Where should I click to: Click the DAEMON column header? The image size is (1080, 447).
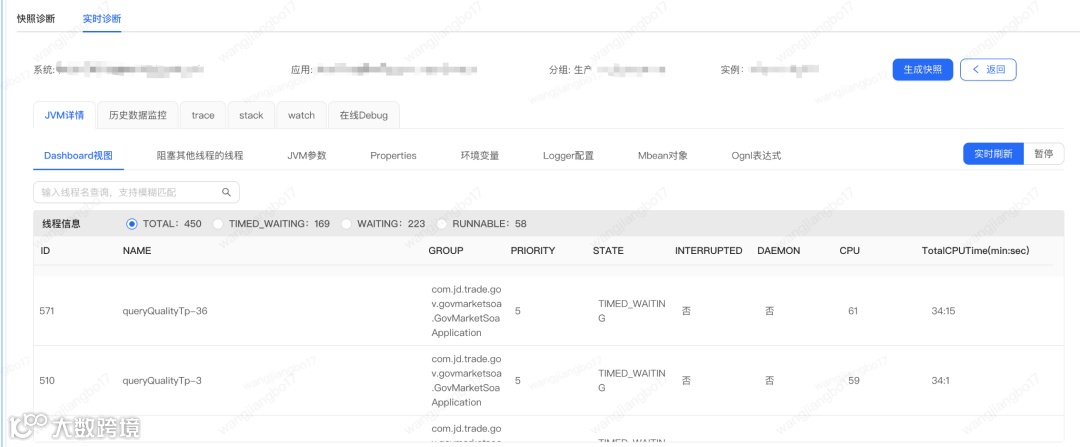[x=778, y=251]
